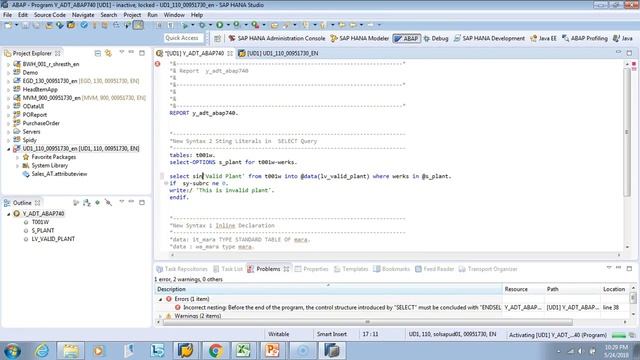Open PowerPoint from the taskbar
640x360 pixels.
[x=272, y=351]
